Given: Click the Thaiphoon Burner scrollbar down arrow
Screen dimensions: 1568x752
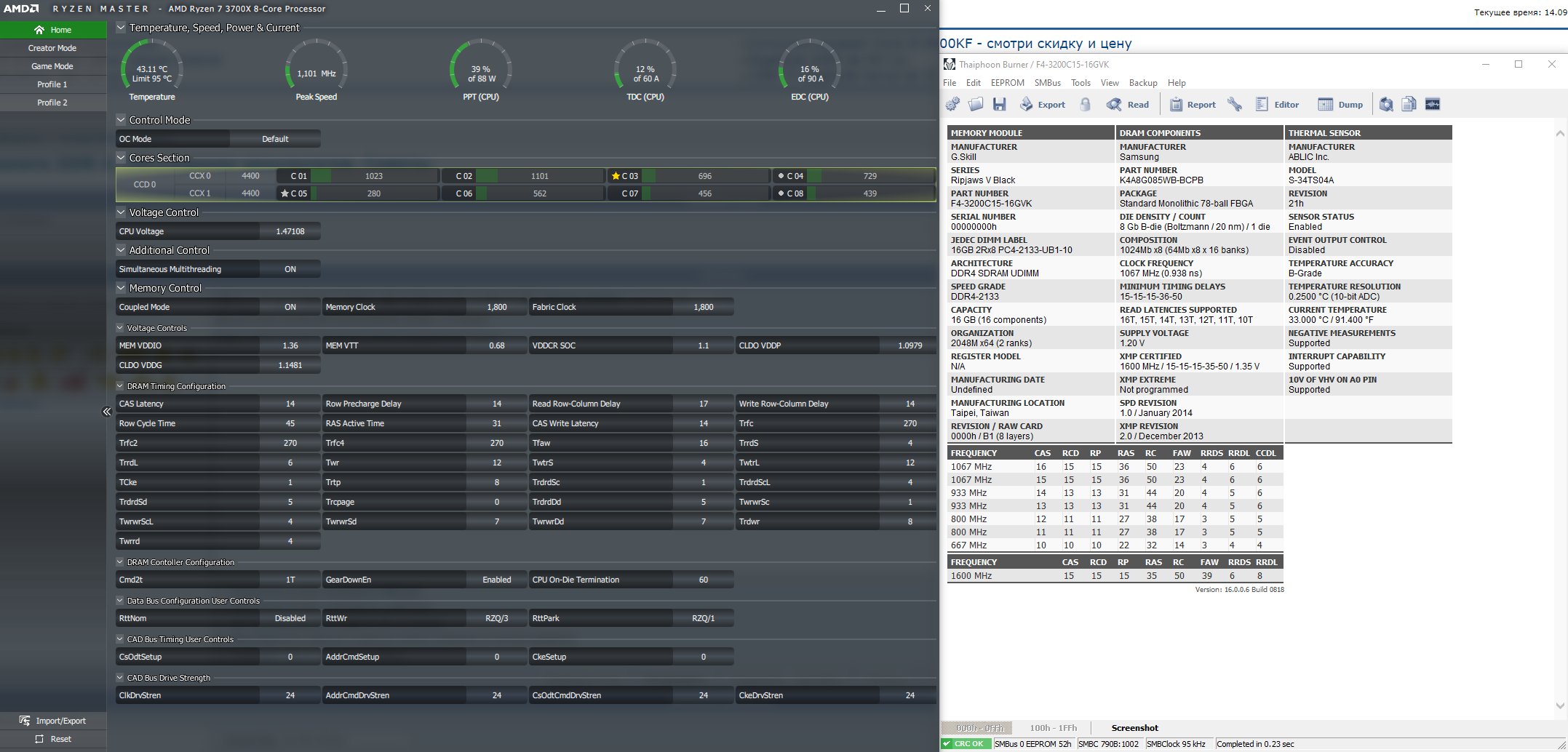Looking at the screenshot, I should (x=1560, y=705).
